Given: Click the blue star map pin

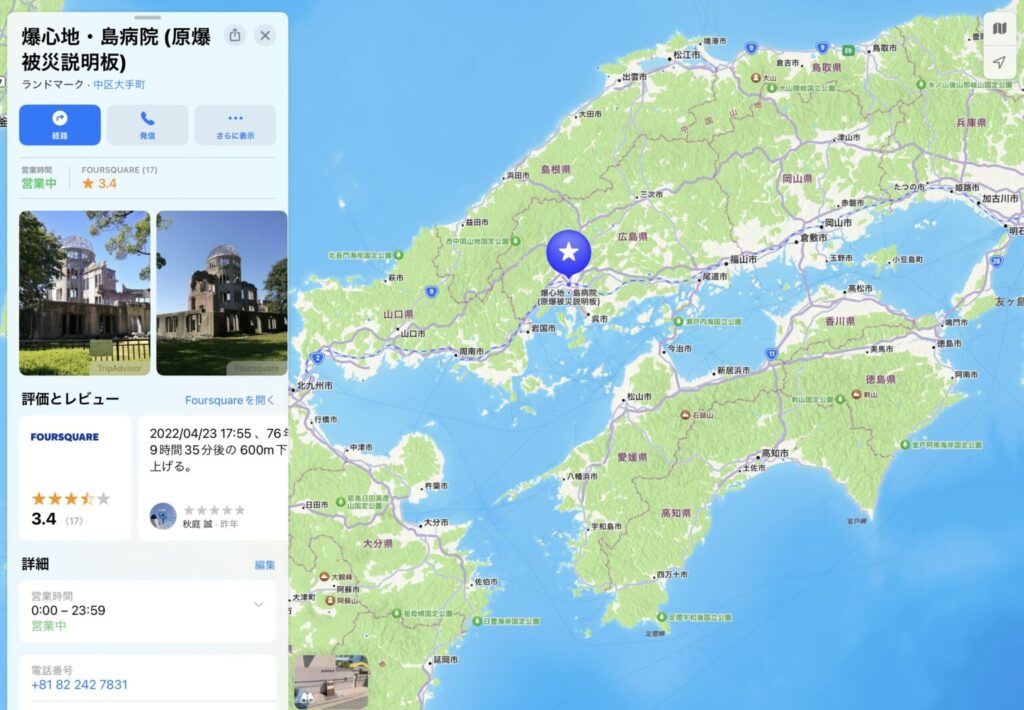Looking at the screenshot, I should click(x=568, y=252).
